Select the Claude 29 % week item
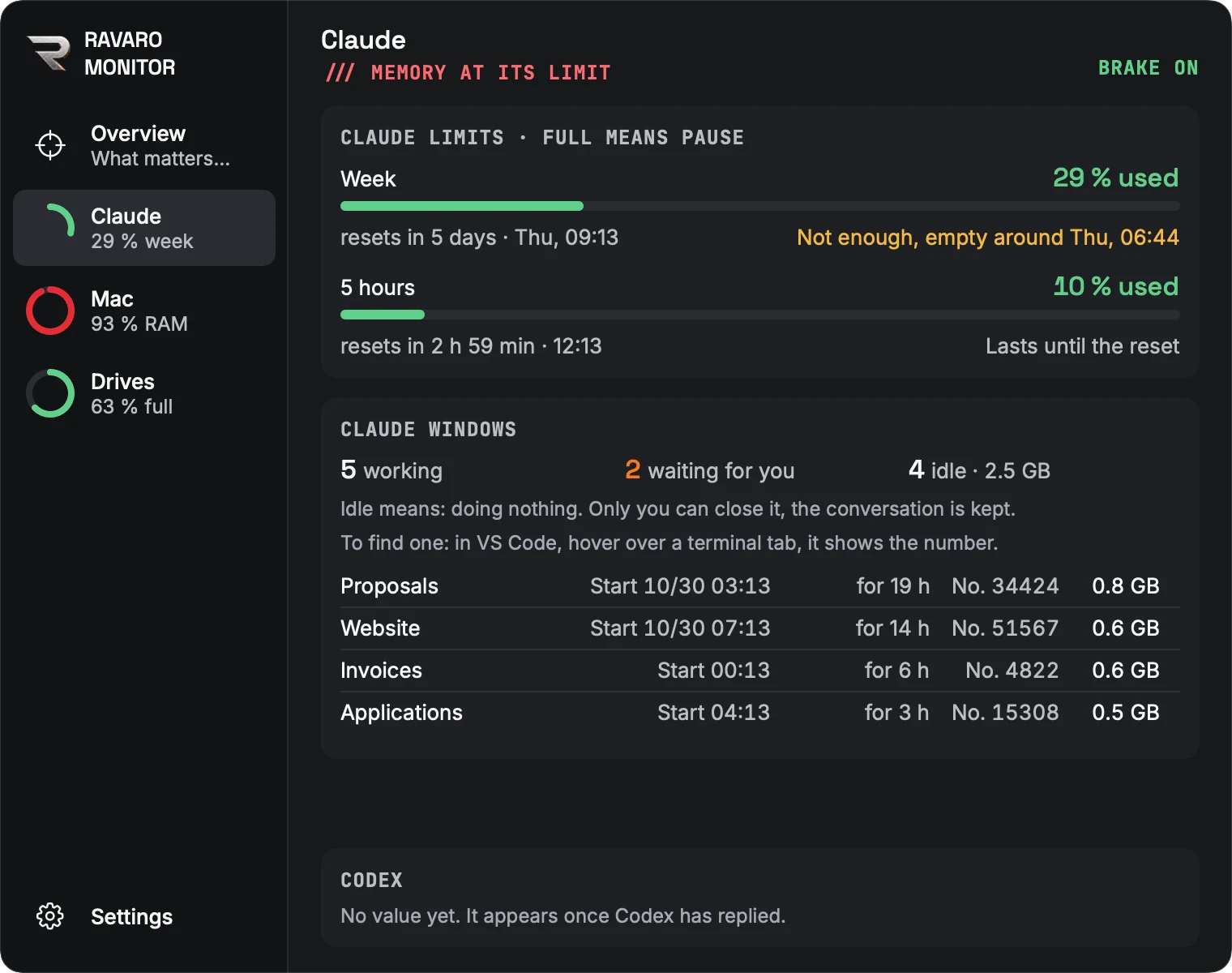Image resolution: width=1232 pixels, height=973 pixels. coord(144,228)
